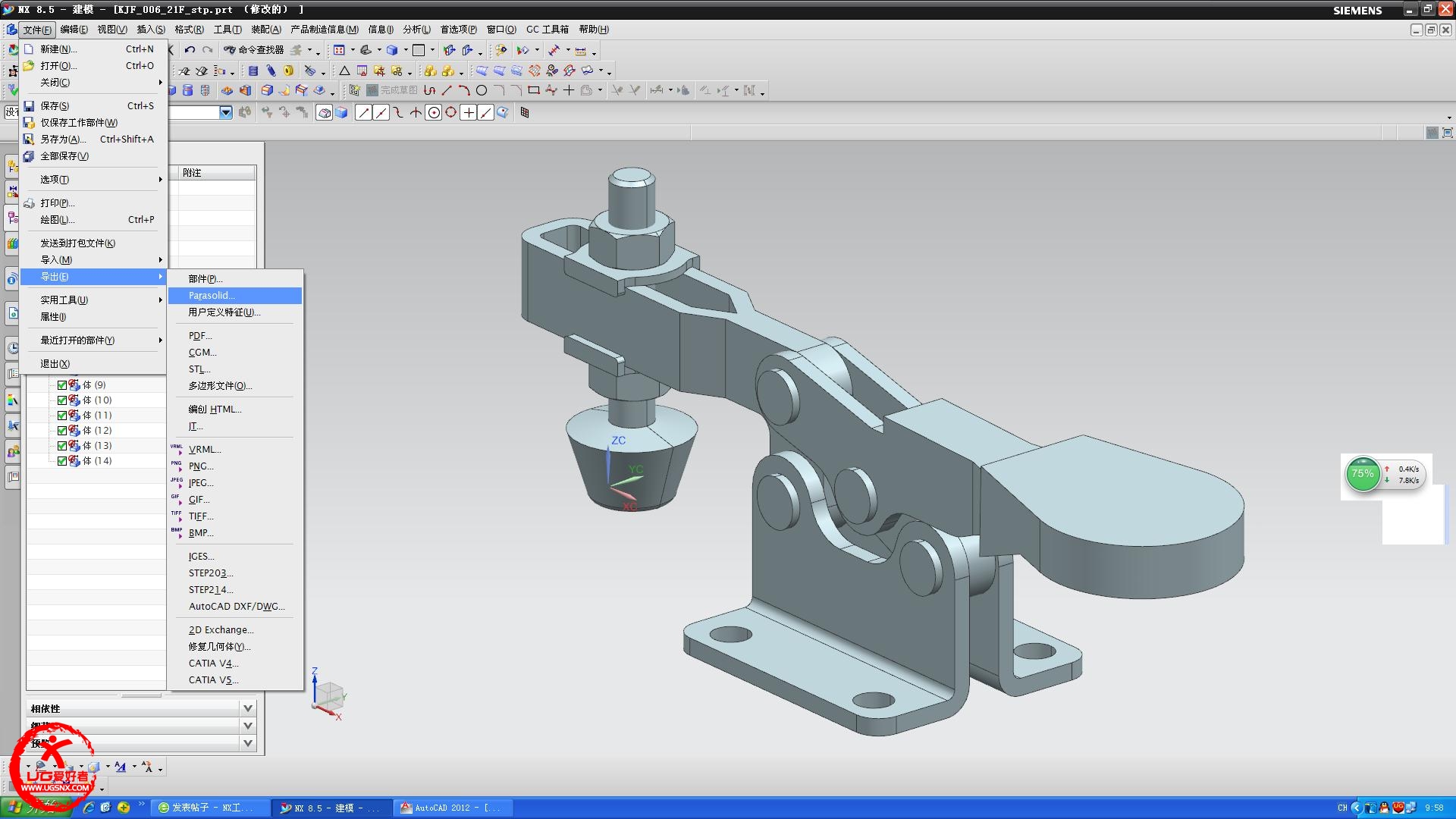Screen dimensions: 1456x819
Task: Start a sketch with the sketch icon
Action: coord(354,90)
